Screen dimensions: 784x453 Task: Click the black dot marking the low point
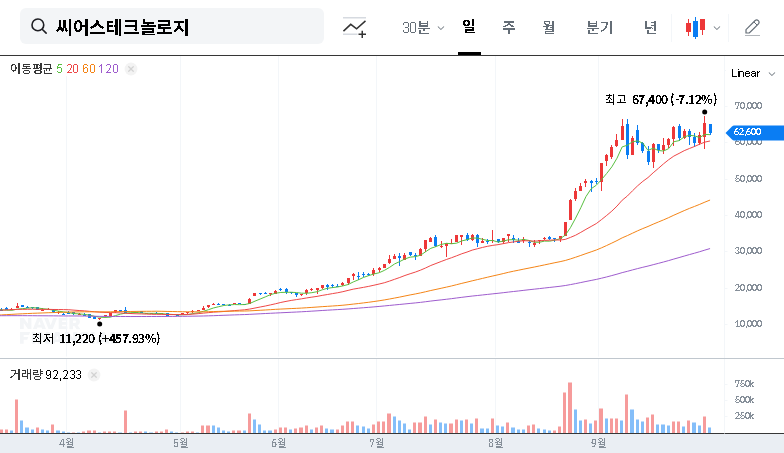click(x=100, y=324)
